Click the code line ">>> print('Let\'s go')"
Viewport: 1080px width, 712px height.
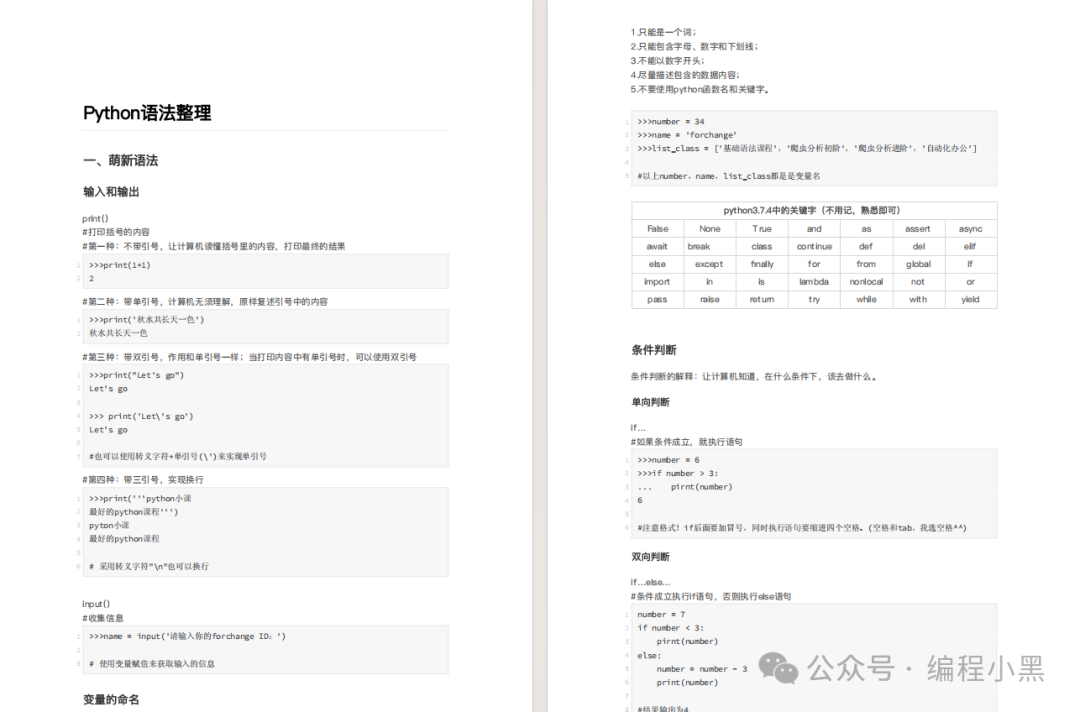(141, 416)
